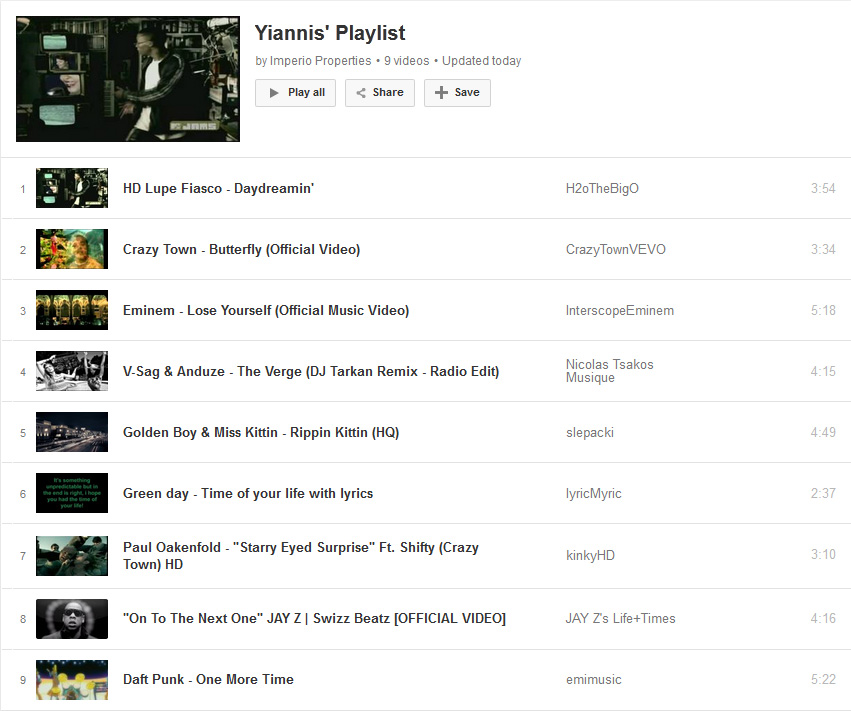Visit the CrazyTownVEVO channel
The image size is (851, 711).
(x=615, y=249)
